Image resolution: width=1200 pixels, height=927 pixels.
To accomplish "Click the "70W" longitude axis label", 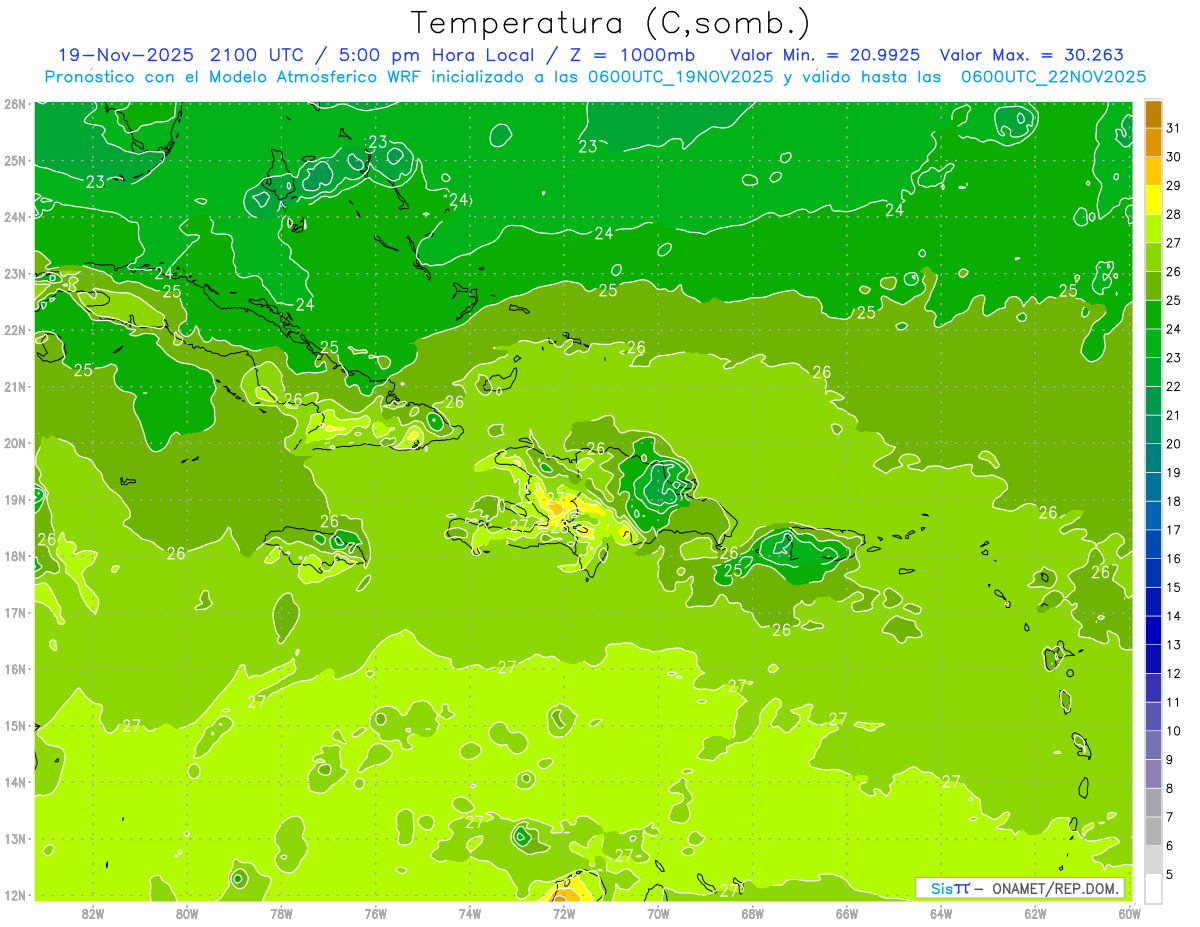I will tap(658, 912).
